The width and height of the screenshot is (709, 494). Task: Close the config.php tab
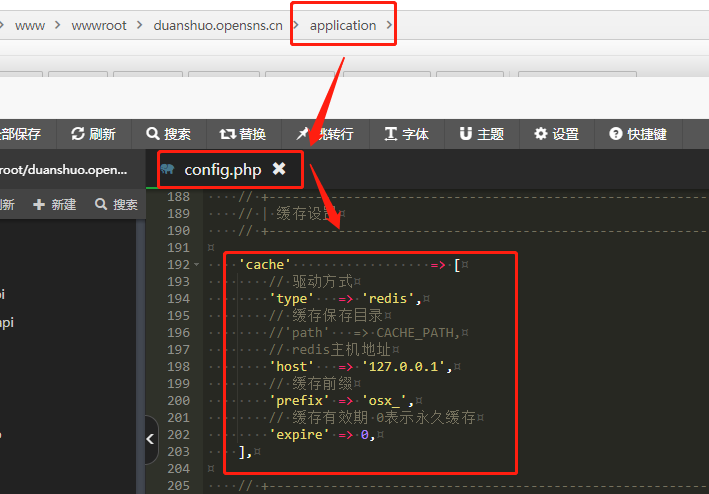click(x=279, y=169)
